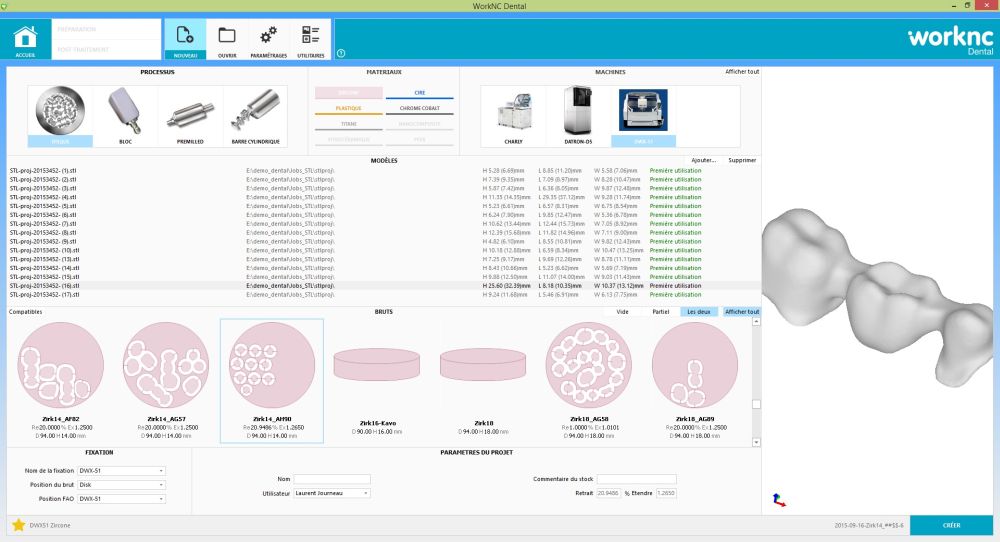Open the Position du brut dropdown
Screen dimensions: 1000x542
[x=121, y=485]
